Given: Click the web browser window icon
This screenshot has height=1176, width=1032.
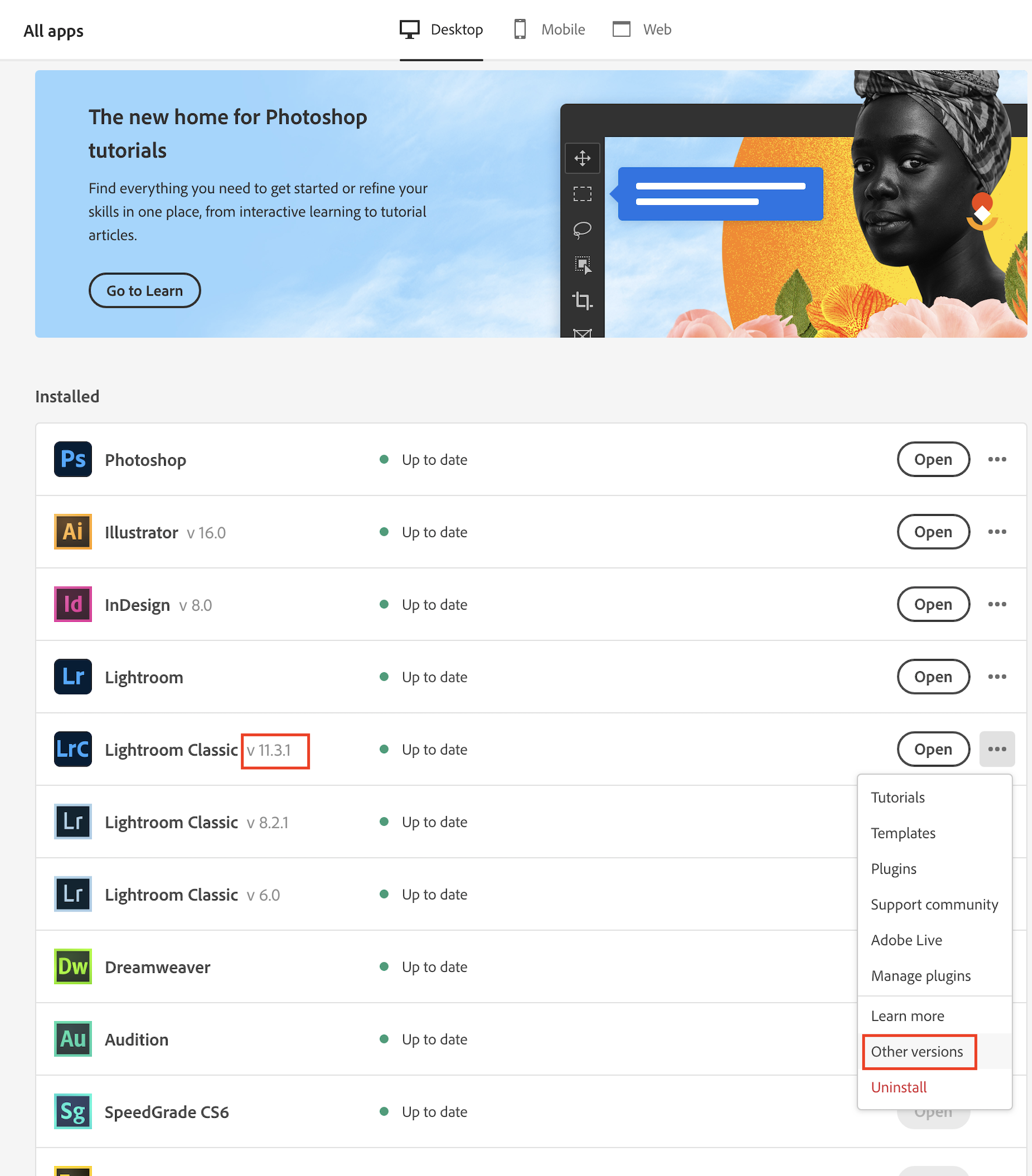Looking at the screenshot, I should pos(621,29).
